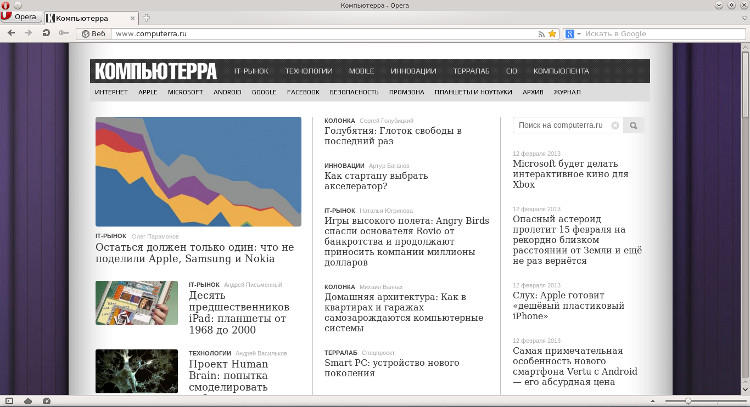This screenshot has height=407, width=750.
Task: Submit site search with magnifier icon
Action: point(633,125)
